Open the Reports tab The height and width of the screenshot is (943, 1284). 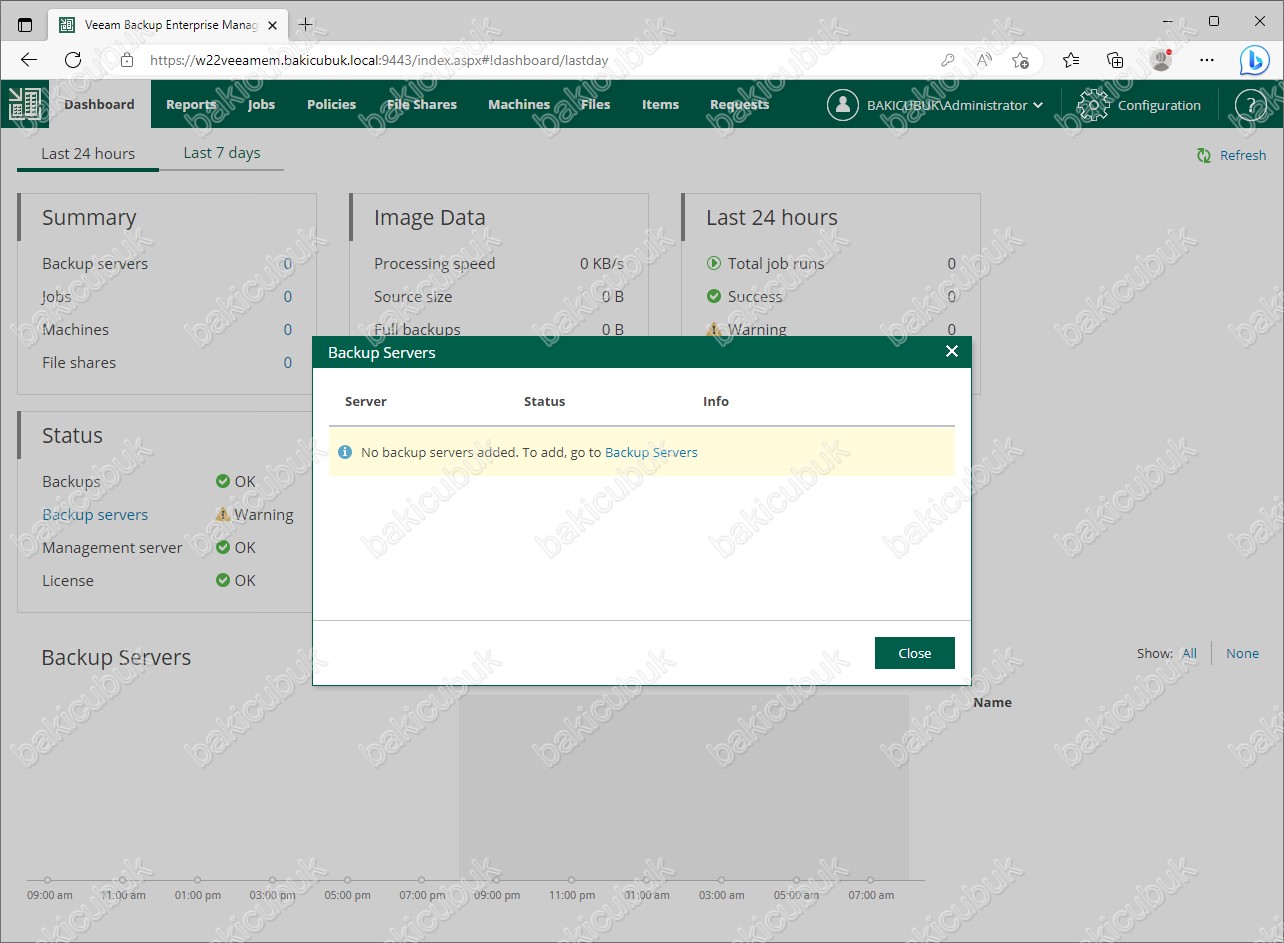[x=191, y=104]
